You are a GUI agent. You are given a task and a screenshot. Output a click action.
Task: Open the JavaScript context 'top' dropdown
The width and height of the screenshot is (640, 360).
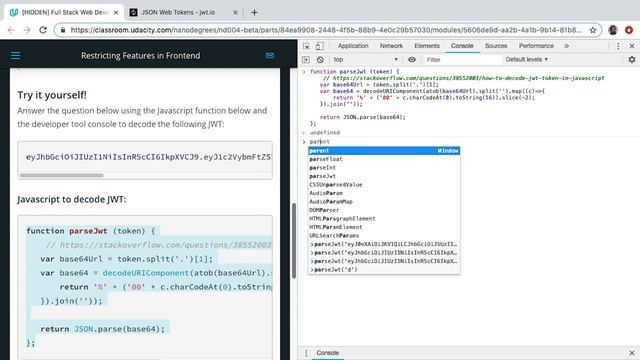[x=365, y=60]
